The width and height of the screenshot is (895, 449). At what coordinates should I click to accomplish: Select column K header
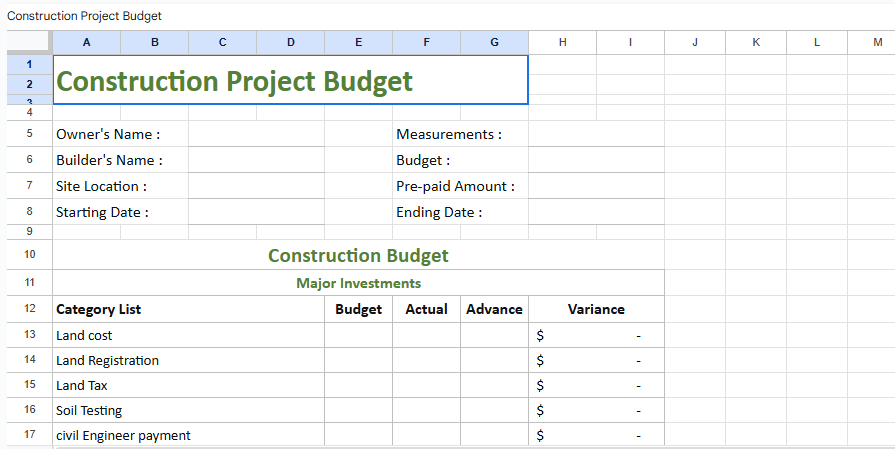(755, 42)
